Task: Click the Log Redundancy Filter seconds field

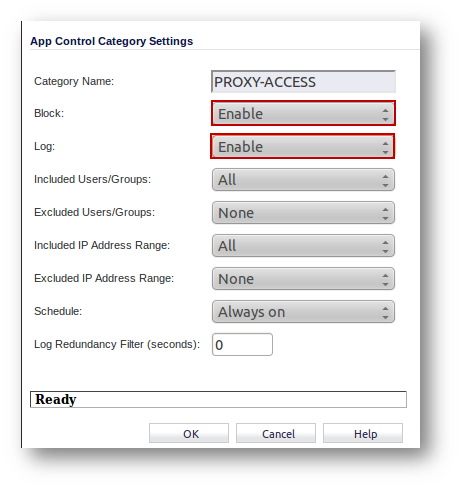Action: point(242,345)
